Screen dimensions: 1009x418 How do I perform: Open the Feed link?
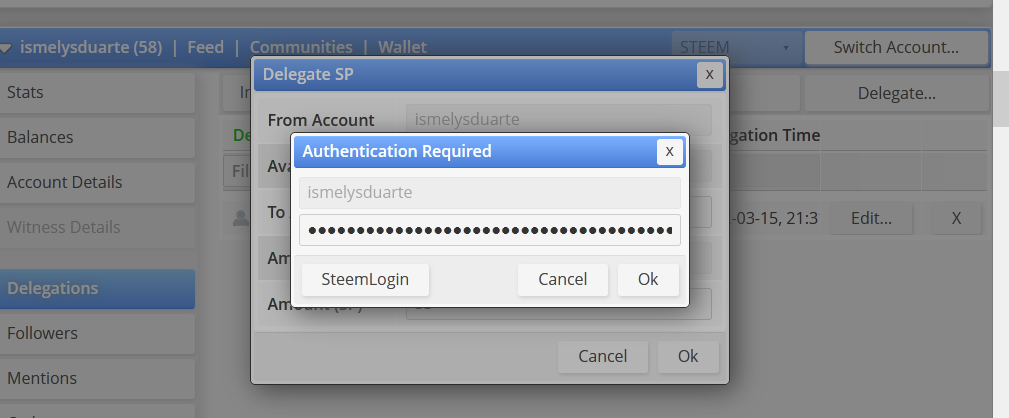point(205,48)
